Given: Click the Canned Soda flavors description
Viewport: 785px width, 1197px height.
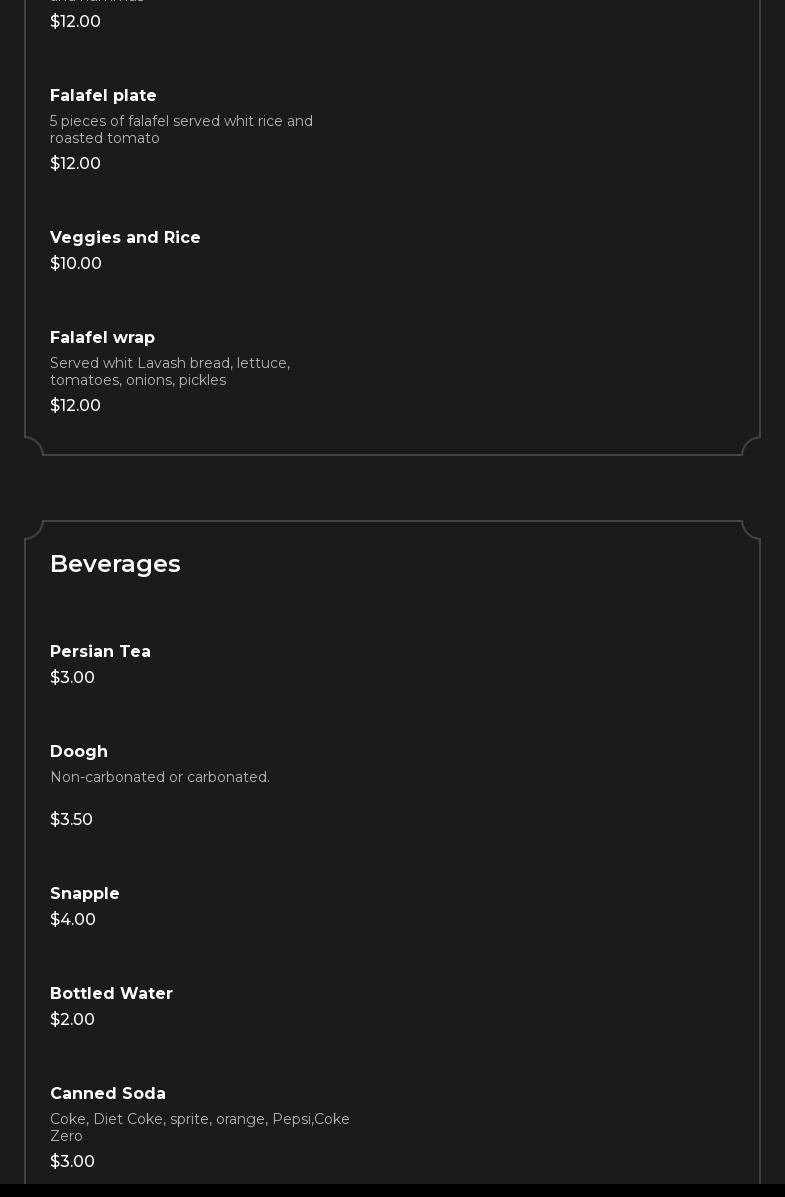Looking at the screenshot, I should coord(200,1127).
